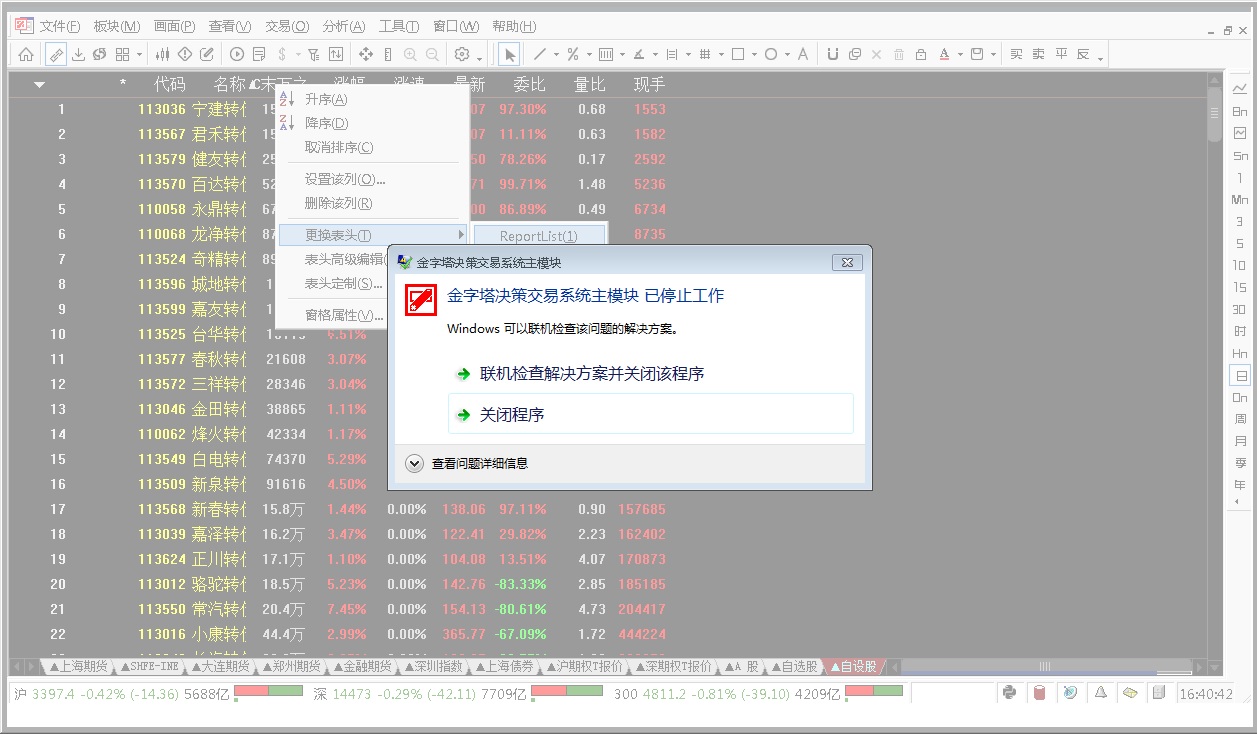
Task: Click the home icon in toolbar
Action: (x=26, y=54)
